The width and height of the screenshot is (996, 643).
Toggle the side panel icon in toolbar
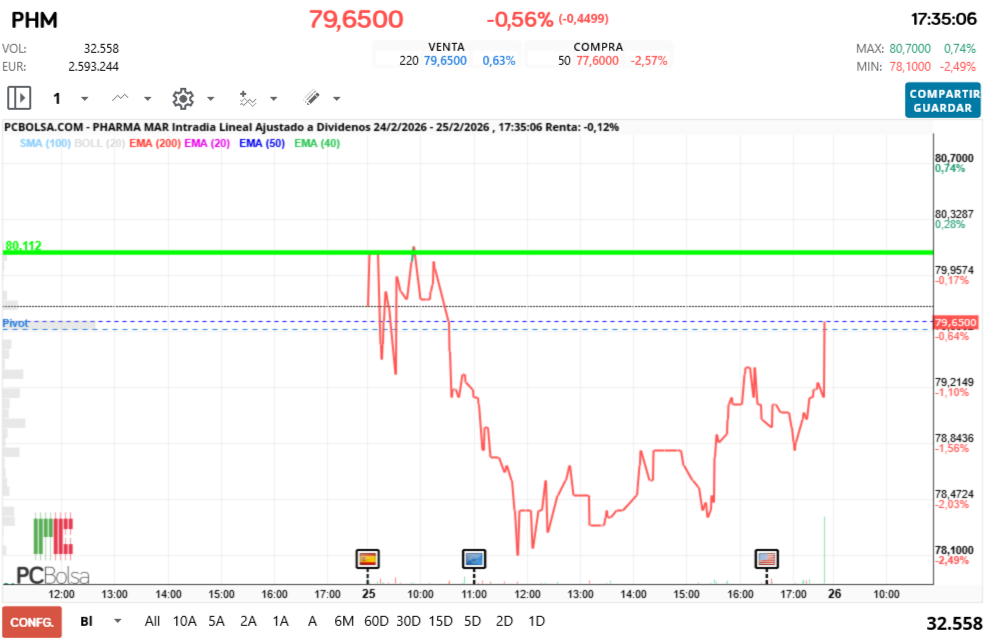tap(19, 98)
